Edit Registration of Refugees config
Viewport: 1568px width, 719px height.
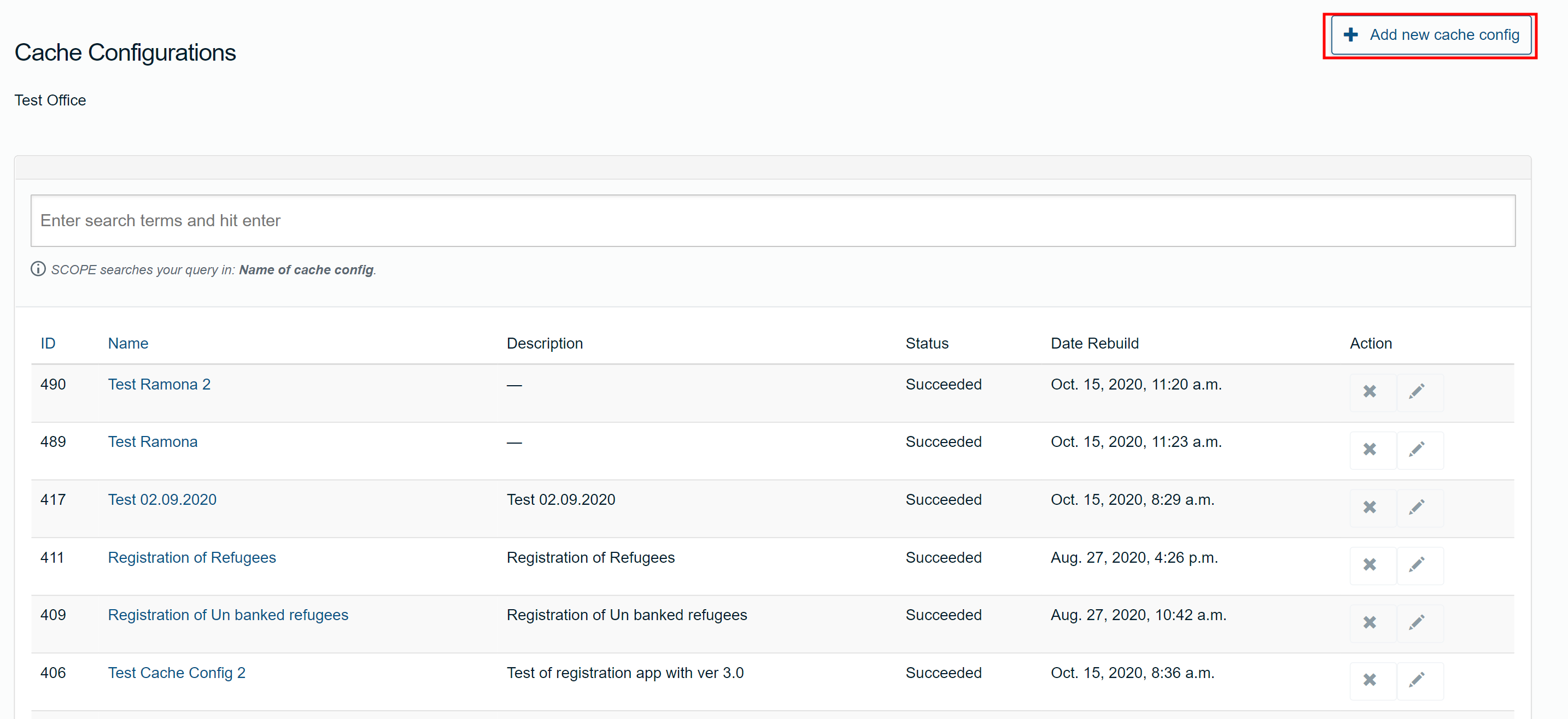[x=1417, y=565]
